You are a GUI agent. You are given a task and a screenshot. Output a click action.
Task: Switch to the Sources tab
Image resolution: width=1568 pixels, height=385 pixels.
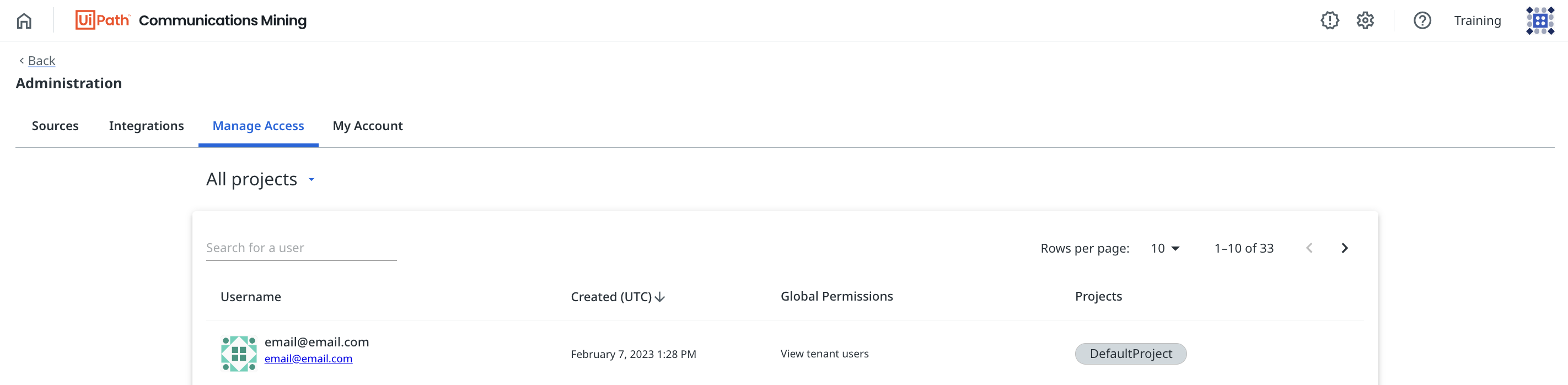[x=55, y=126]
